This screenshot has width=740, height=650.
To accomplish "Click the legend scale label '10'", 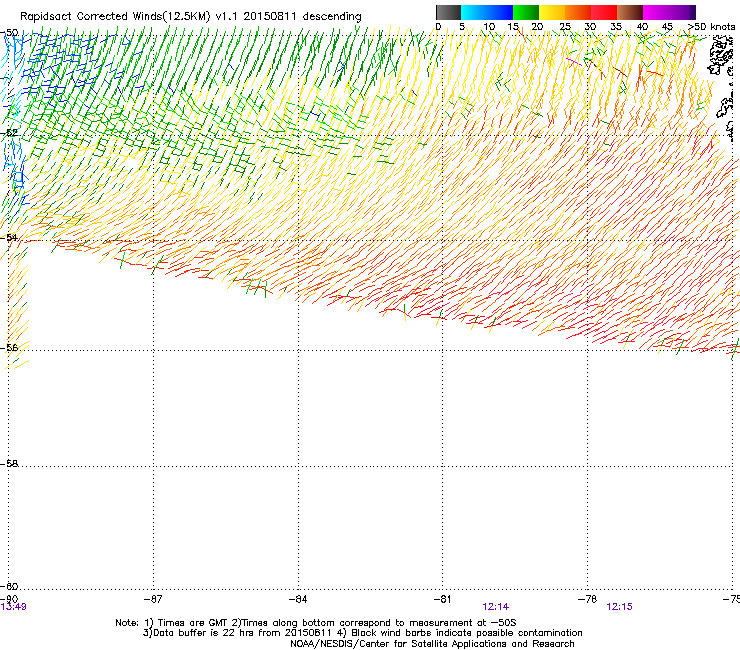I will tap(489, 26).
